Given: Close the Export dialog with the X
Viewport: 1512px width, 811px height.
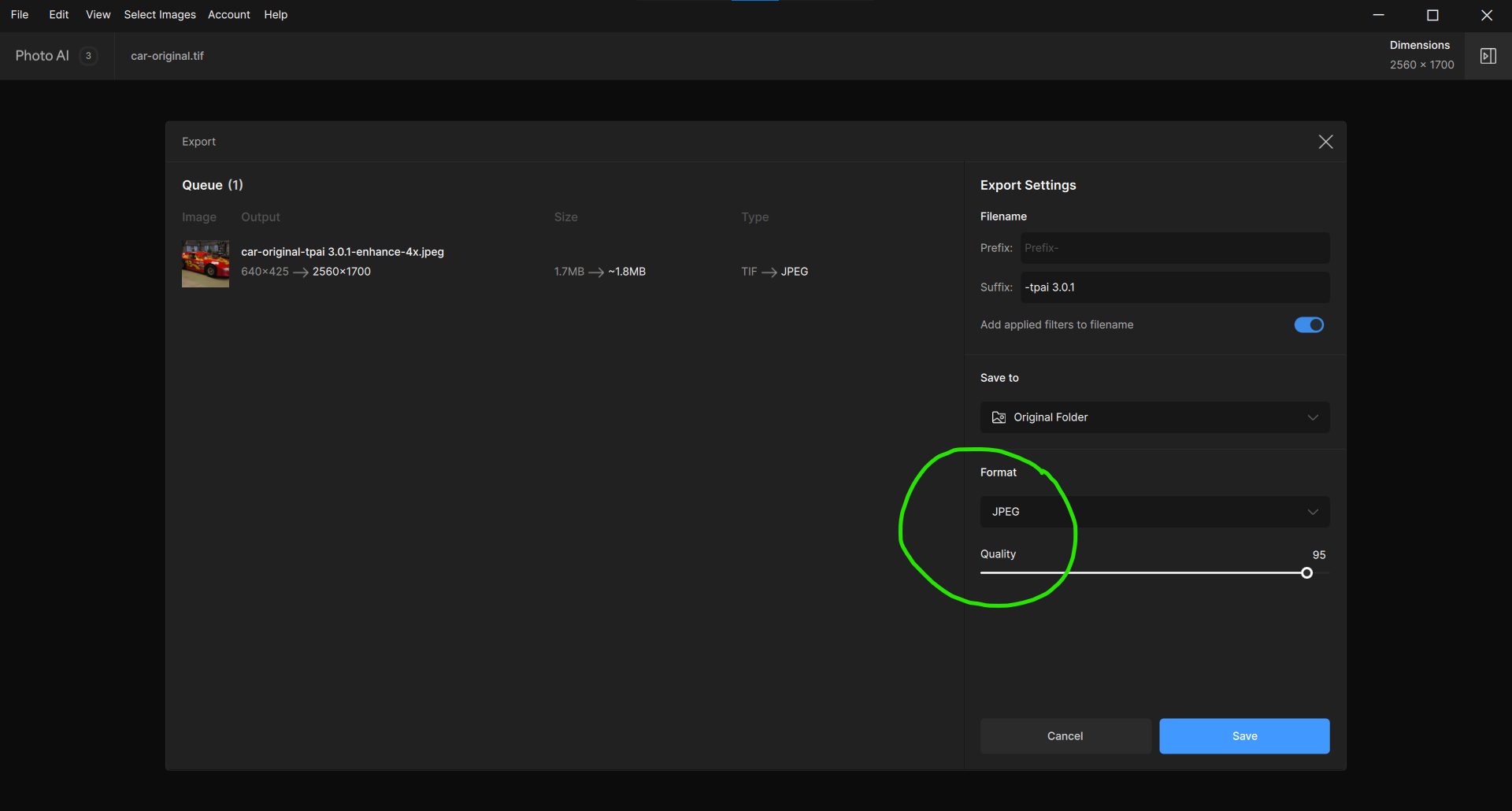Looking at the screenshot, I should point(1325,141).
